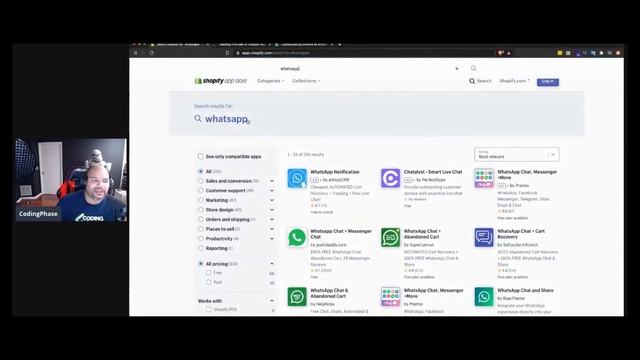This screenshot has height=360, width=640.
Task: Click the Brave shield icon in the toolbar
Action: pos(500,53)
